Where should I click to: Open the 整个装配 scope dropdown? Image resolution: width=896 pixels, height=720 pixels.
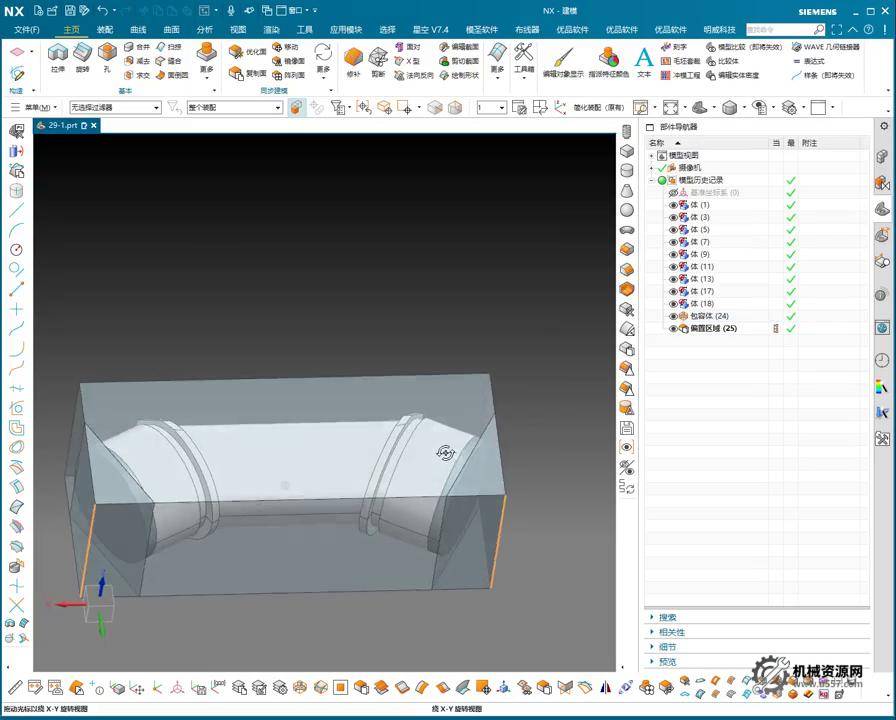pyautogui.click(x=232, y=107)
